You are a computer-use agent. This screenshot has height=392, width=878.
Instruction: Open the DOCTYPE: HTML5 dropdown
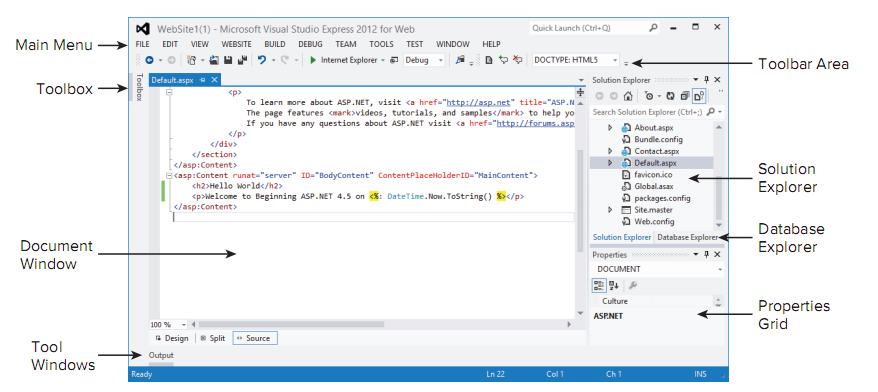coord(576,60)
